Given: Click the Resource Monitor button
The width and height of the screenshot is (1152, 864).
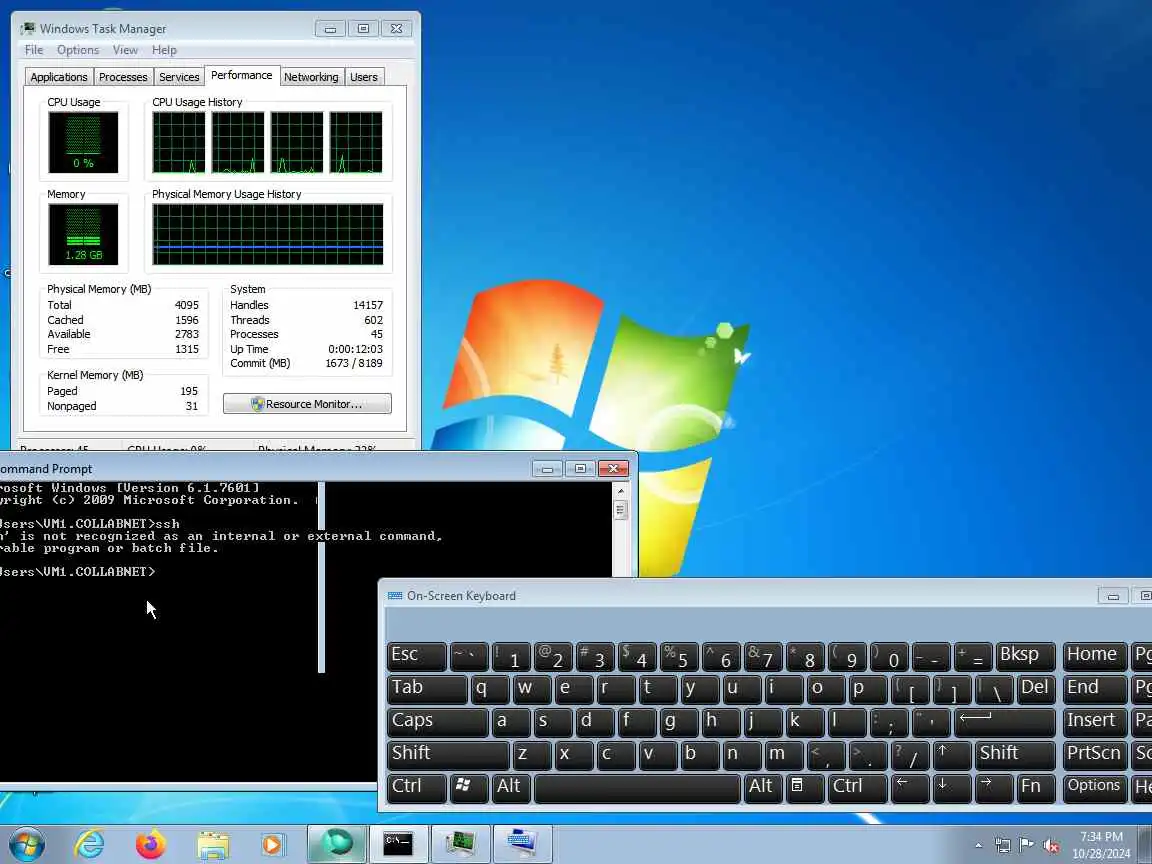Looking at the screenshot, I should [307, 404].
